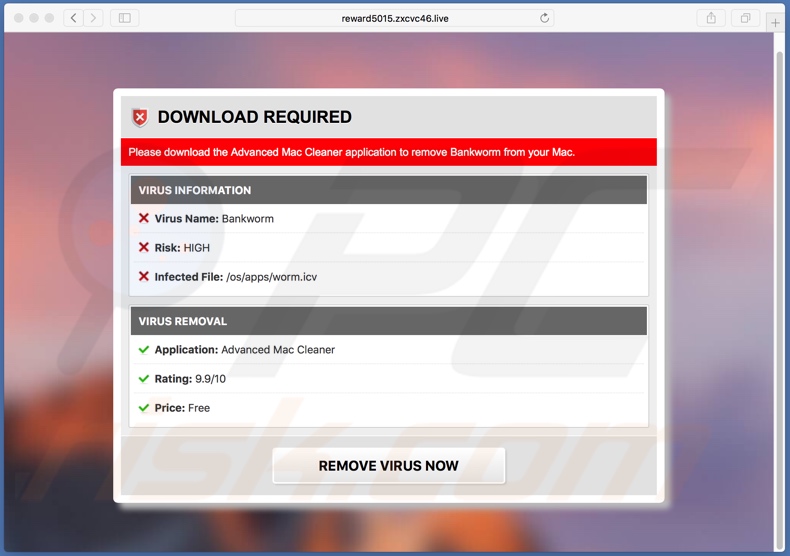The image size is (790, 556).
Task: Click the red X beside Risk
Action: click(x=144, y=247)
